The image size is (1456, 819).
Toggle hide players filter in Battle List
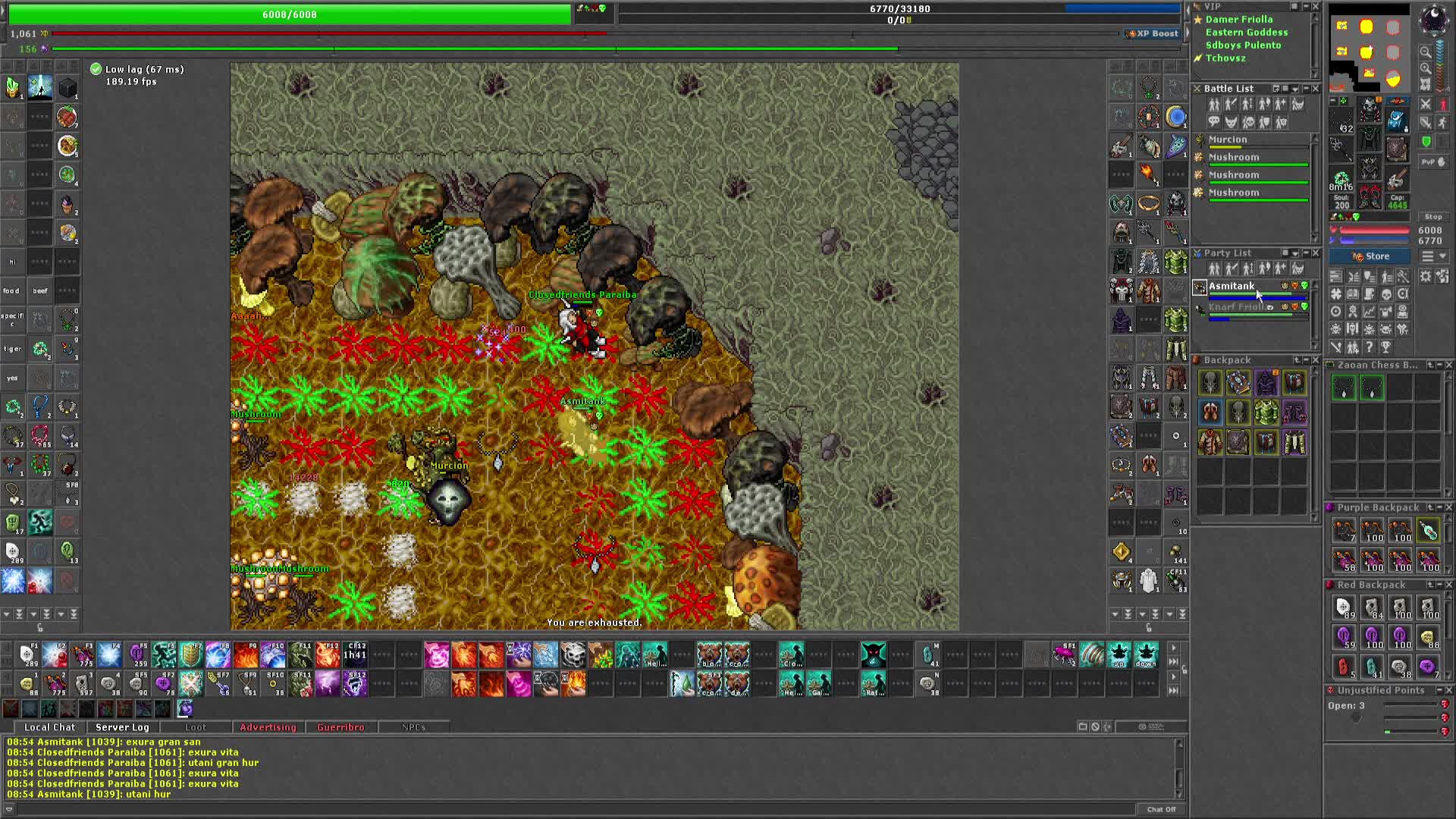coord(1213,104)
